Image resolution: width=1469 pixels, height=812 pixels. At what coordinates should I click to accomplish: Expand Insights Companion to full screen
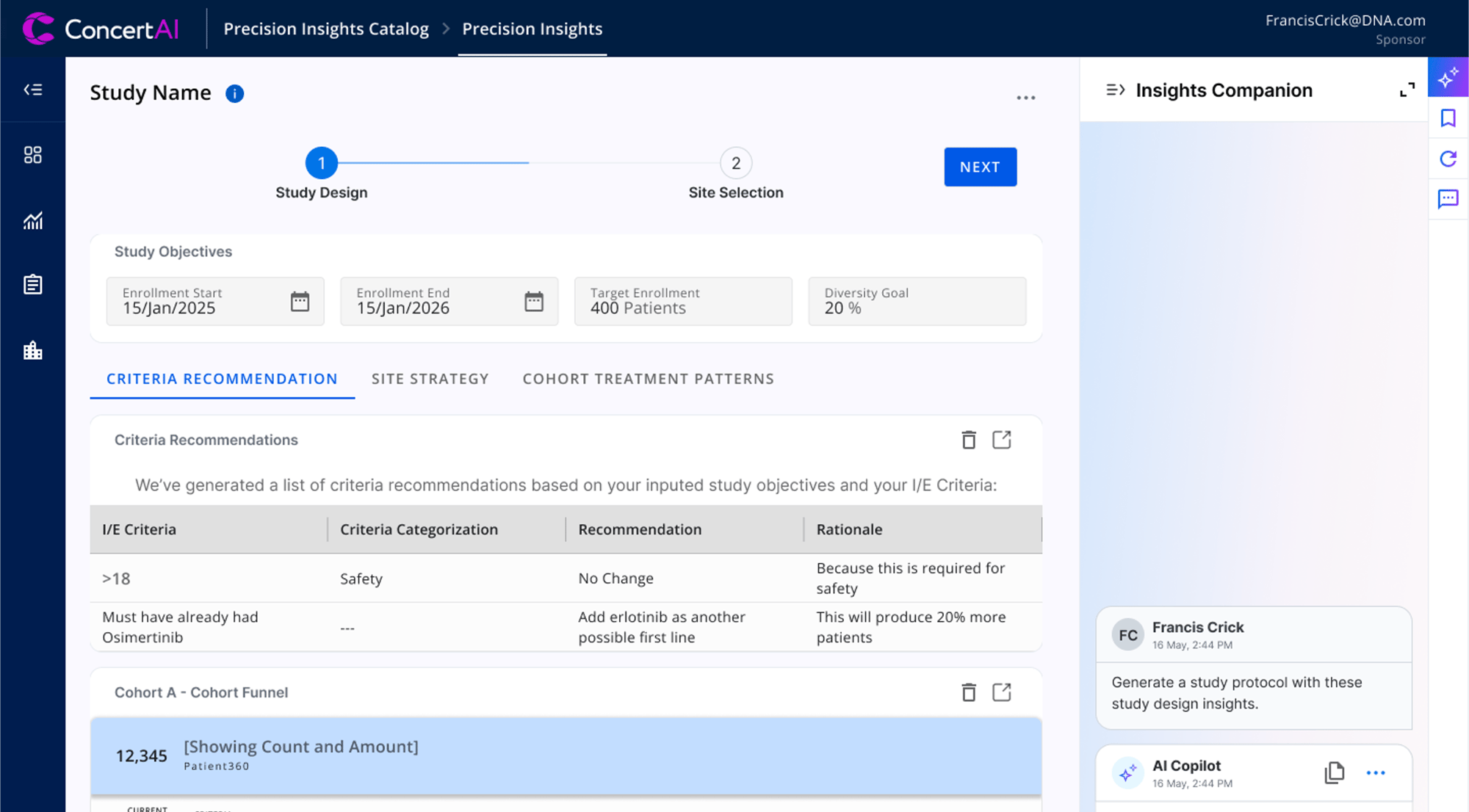[1407, 90]
